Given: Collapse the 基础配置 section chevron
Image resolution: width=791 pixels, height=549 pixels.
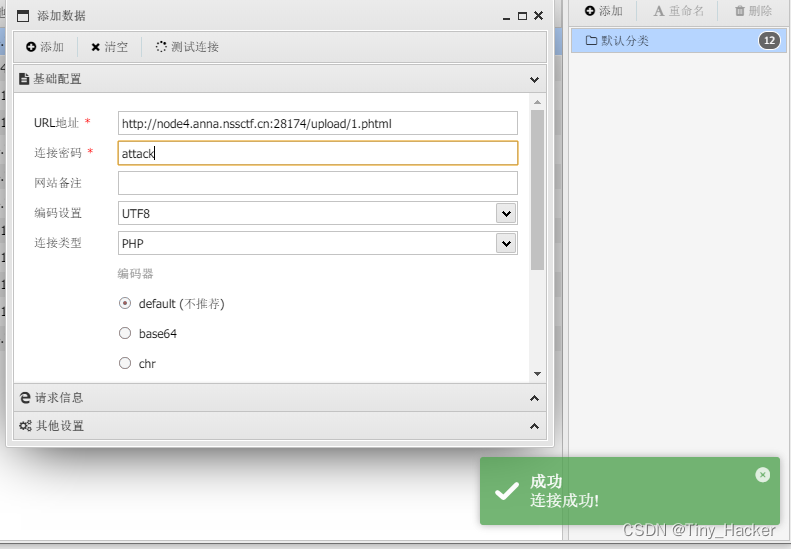Looking at the screenshot, I should point(534,79).
